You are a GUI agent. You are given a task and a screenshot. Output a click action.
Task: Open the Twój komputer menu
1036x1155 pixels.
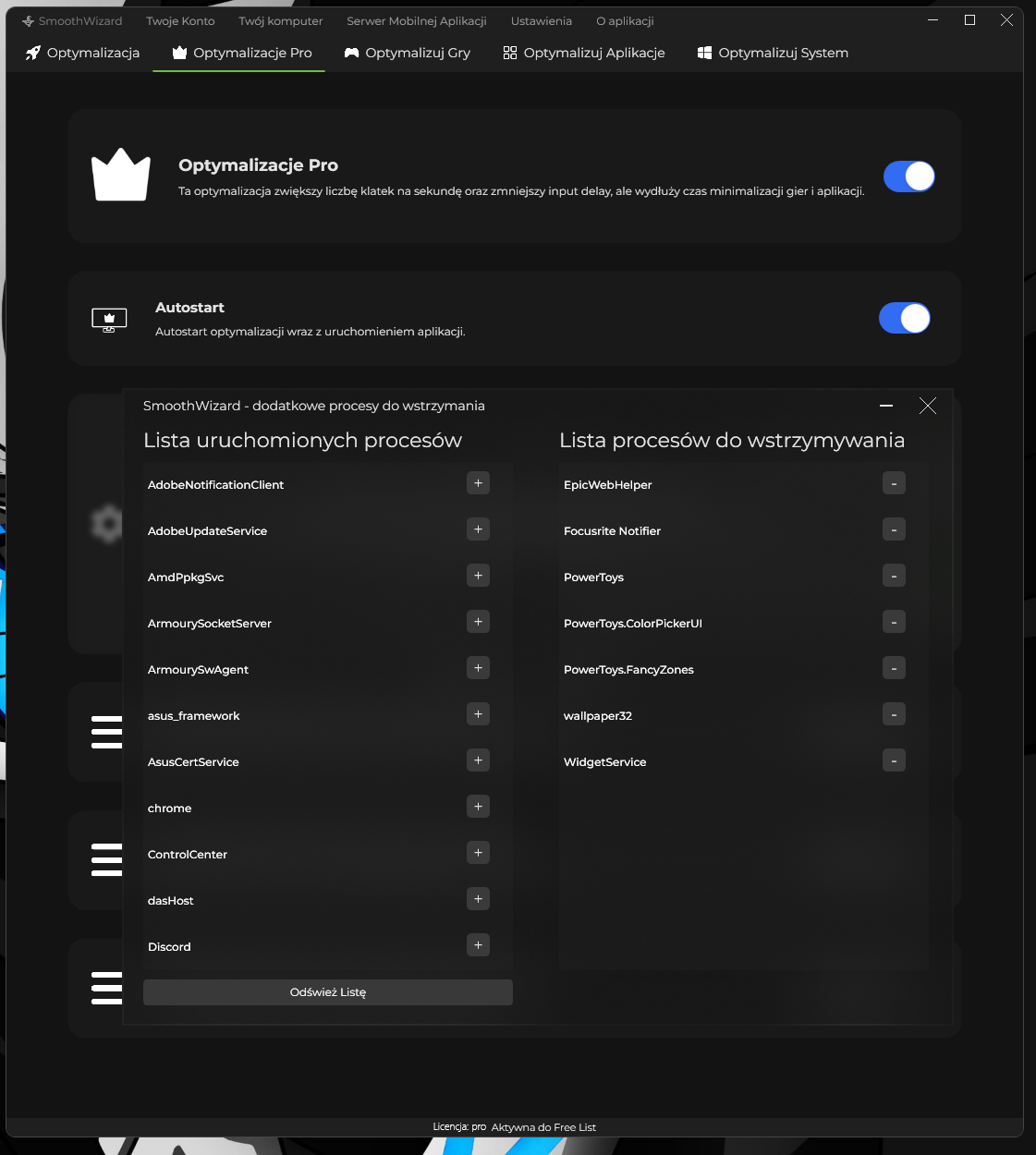(281, 21)
